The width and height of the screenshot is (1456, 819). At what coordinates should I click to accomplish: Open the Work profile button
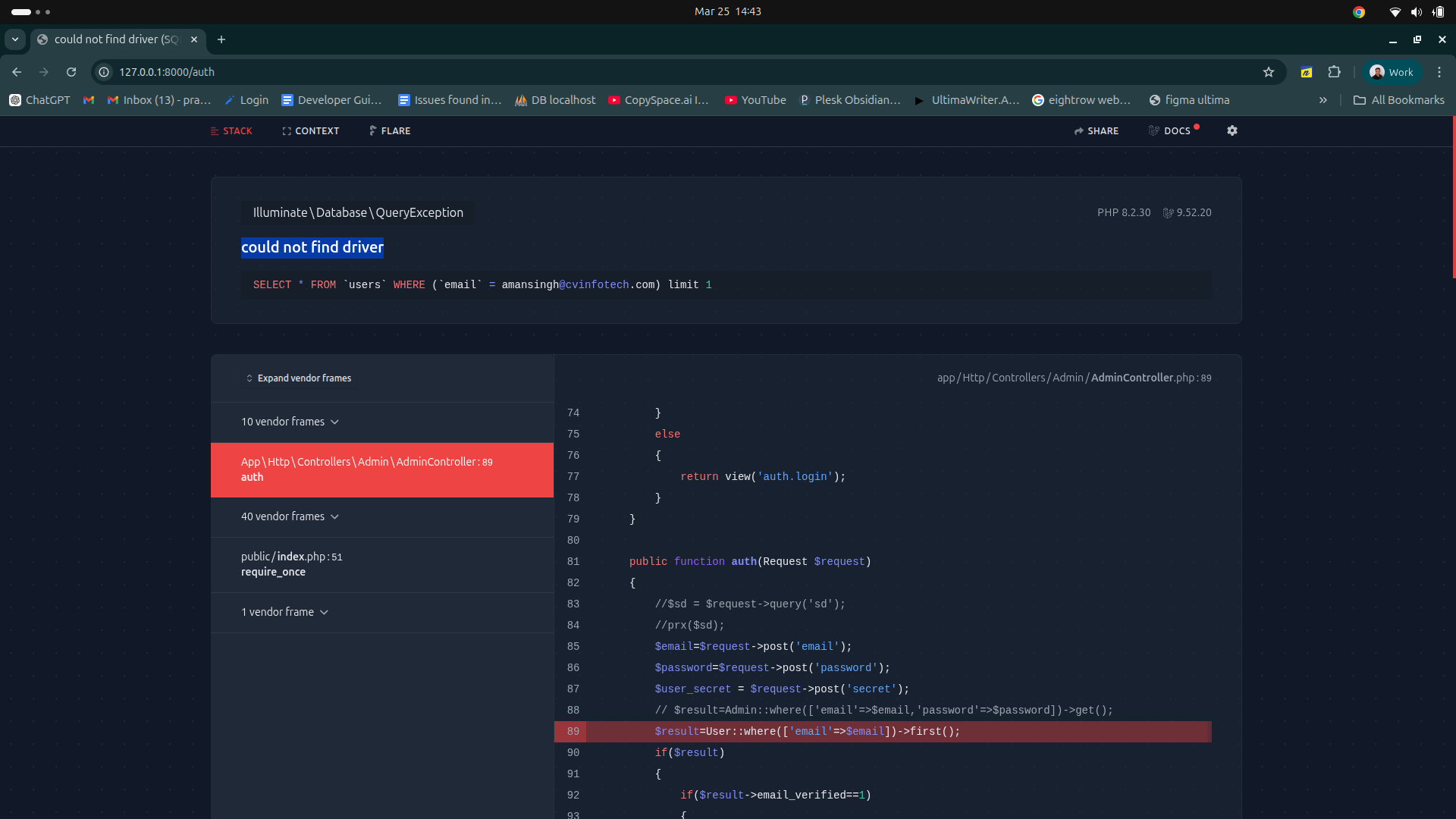(1392, 72)
